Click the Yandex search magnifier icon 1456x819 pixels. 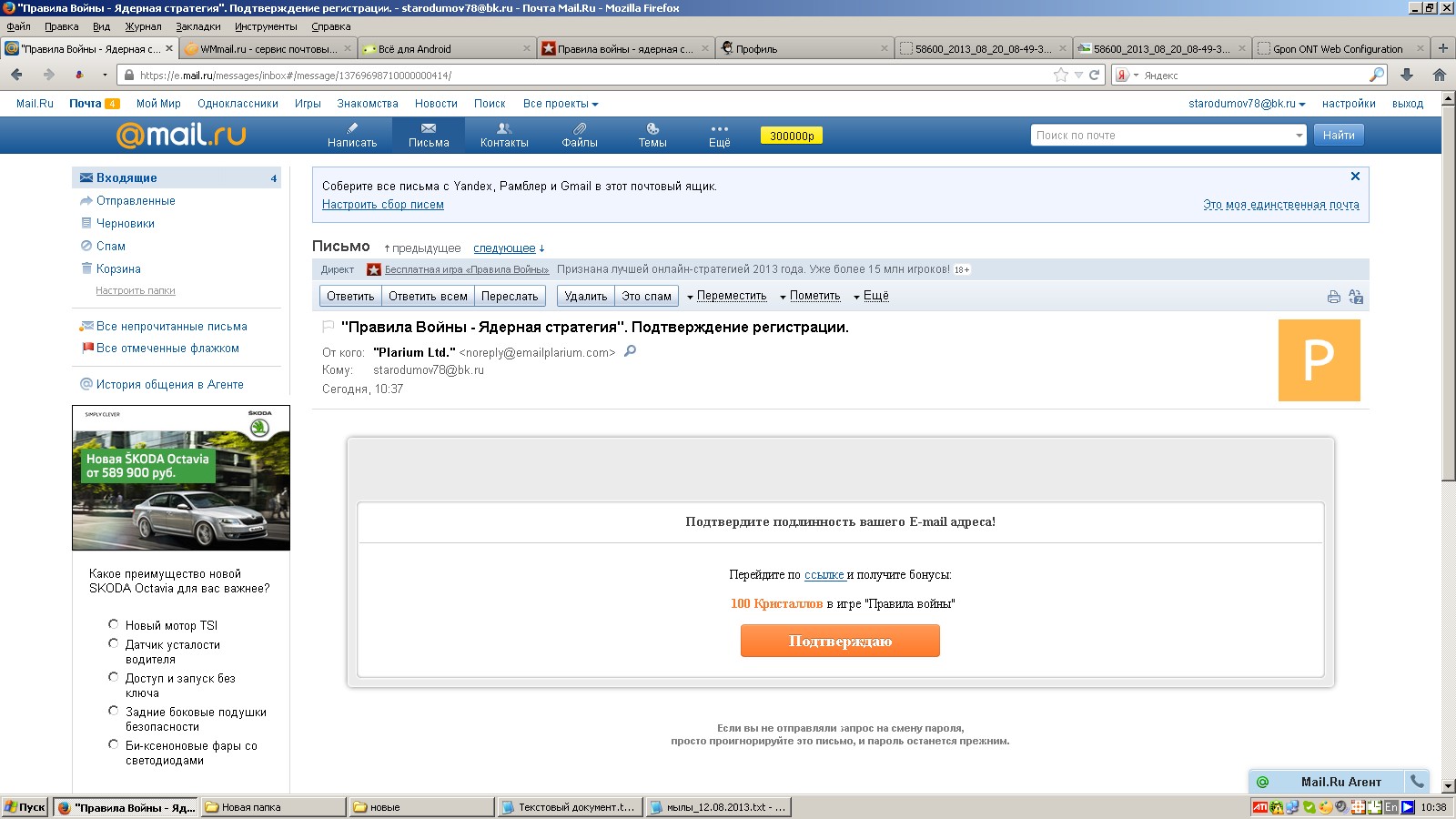click(x=1377, y=75)
